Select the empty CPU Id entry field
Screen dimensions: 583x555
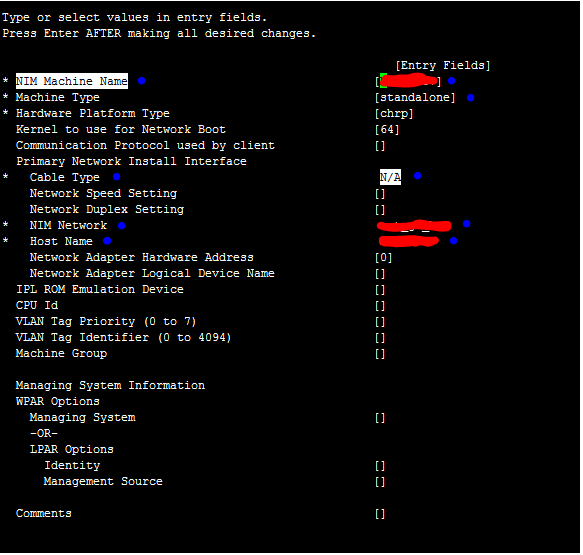click(x=380, y=306)
